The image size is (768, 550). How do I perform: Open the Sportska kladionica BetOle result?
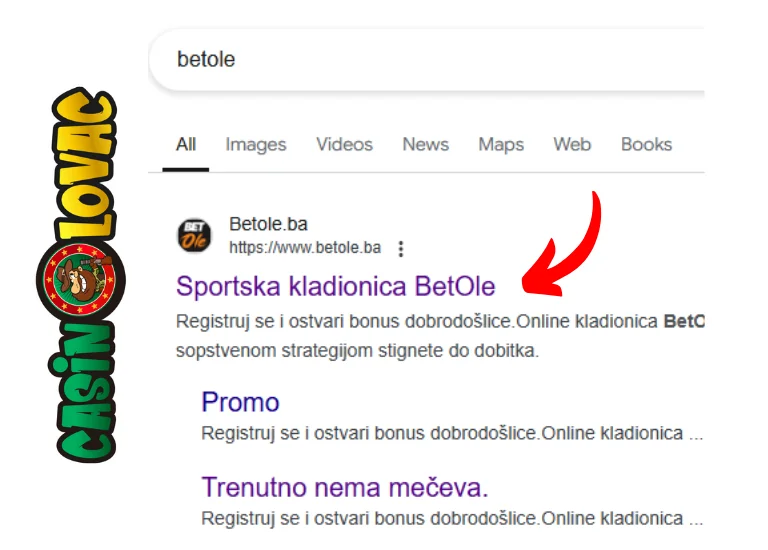pyautogui.click(x=335, y=286)
